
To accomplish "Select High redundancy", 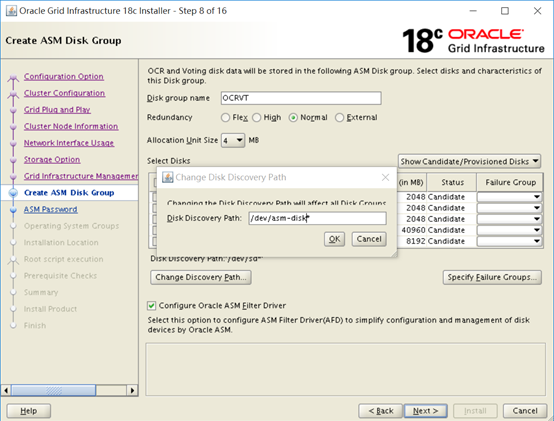I will pyautogui.click(x=257, y=118).
